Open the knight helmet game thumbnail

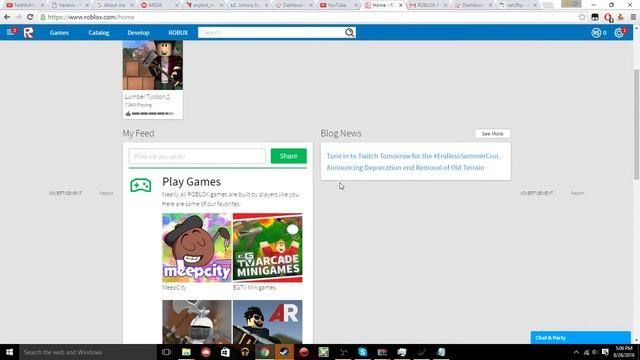[x=197, y=322]
